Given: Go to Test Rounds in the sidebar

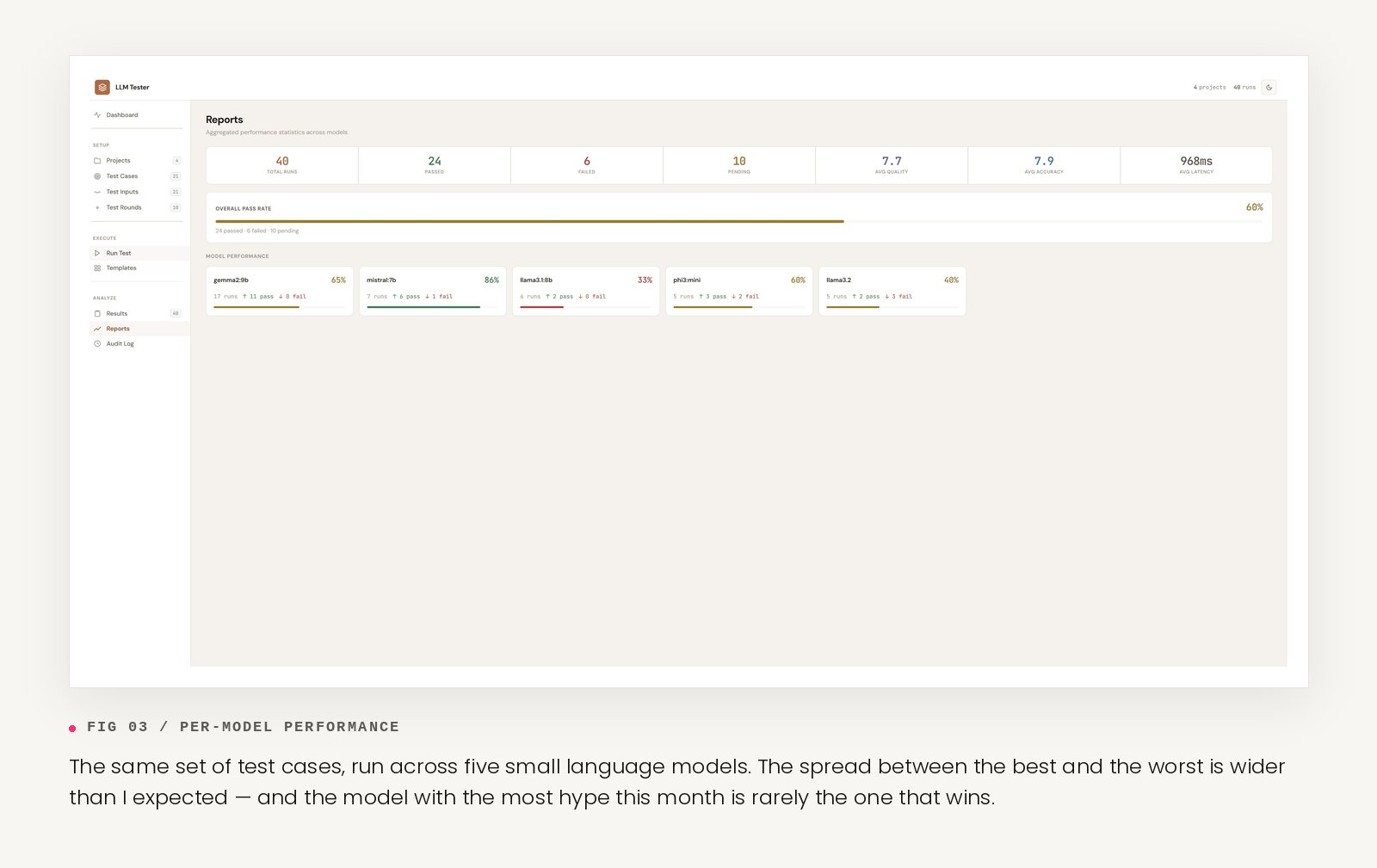Looking at the screenshot, I should 124,207.
